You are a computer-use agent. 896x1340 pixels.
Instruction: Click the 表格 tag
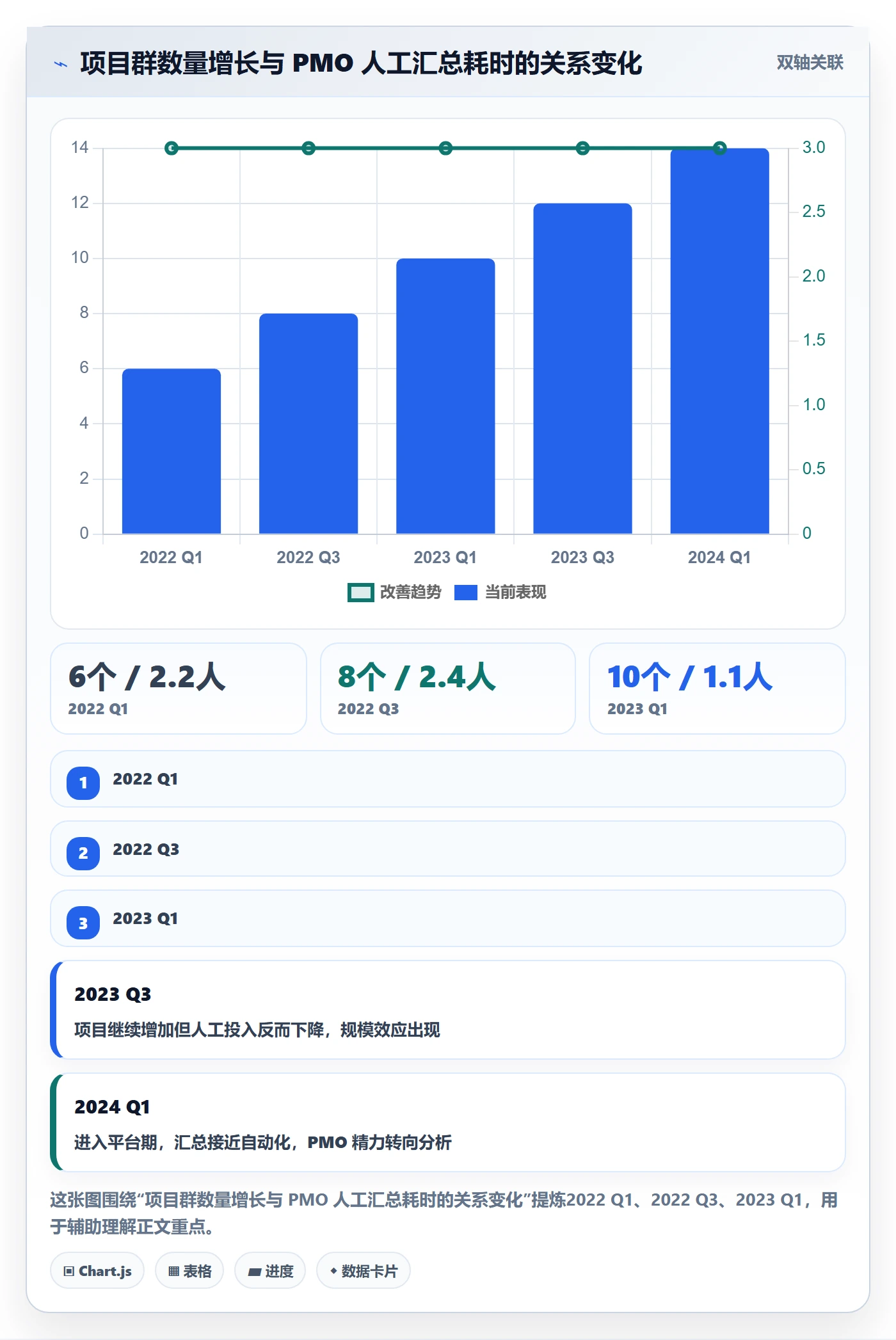(x=189, y=1271)
